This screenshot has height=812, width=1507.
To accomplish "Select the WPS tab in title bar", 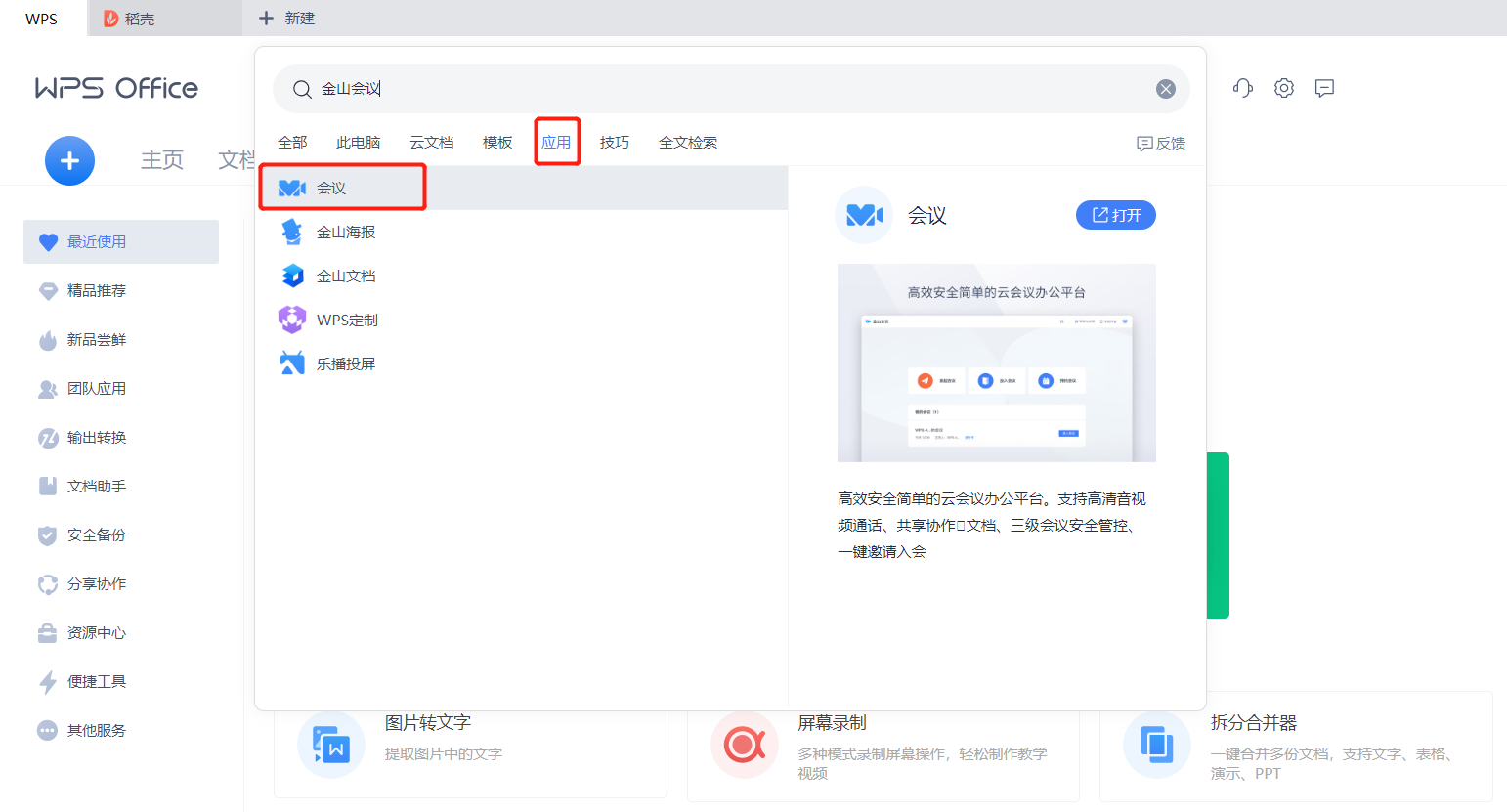I will (x=42, y=19).
